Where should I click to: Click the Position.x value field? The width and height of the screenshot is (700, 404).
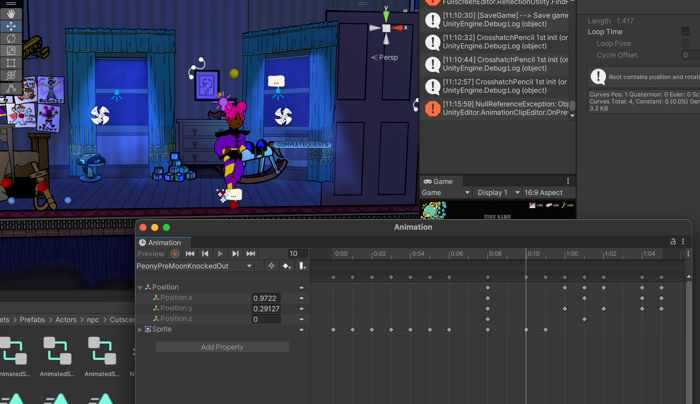tap(266, 298)
